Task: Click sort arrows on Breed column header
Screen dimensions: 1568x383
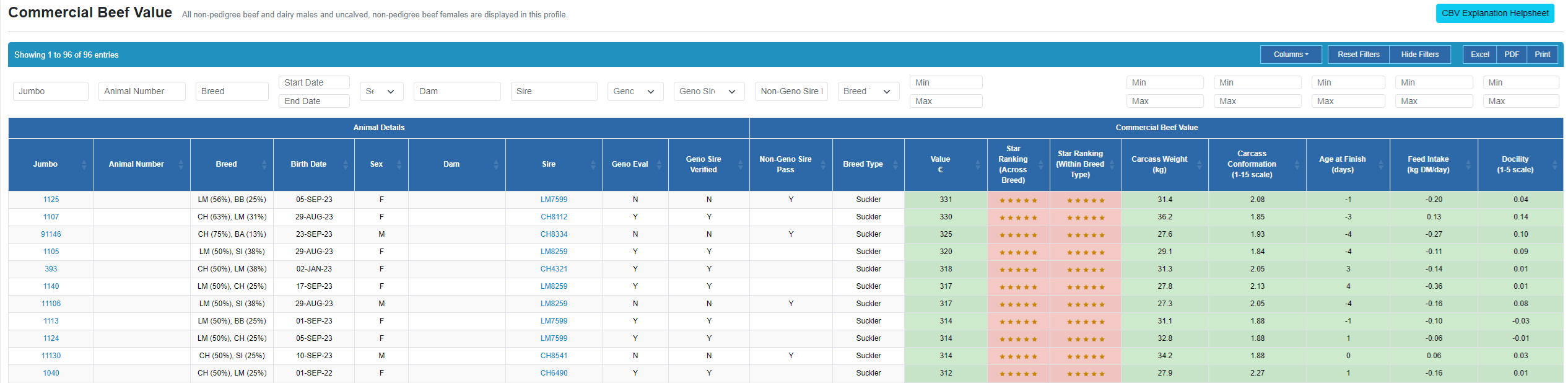Action: (264, 164)
